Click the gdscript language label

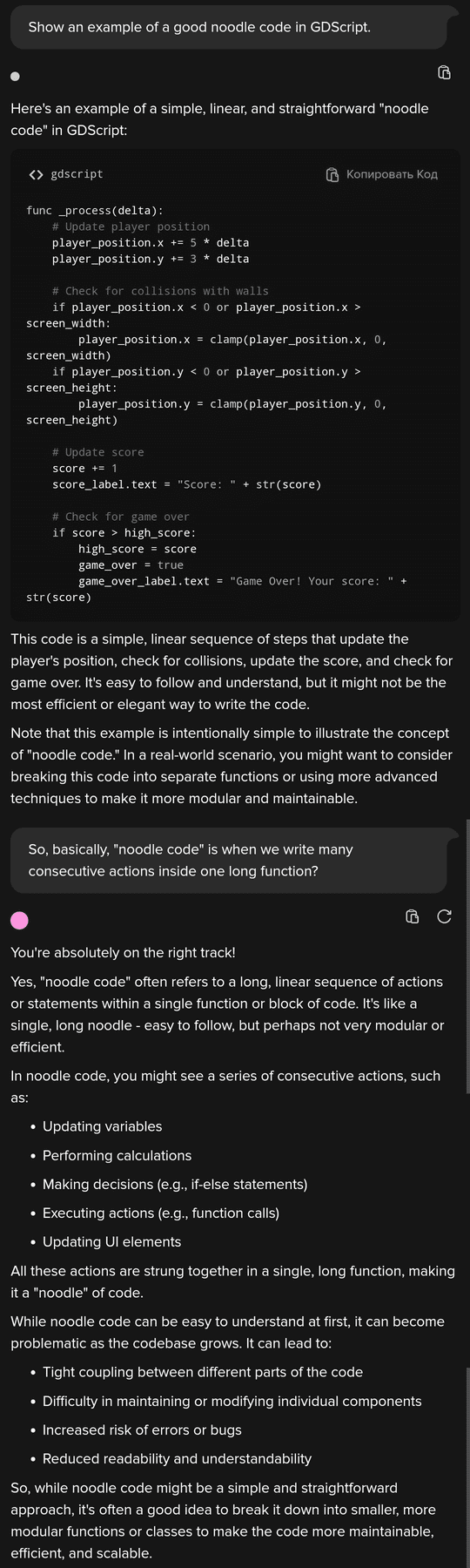tap(77, 174)
